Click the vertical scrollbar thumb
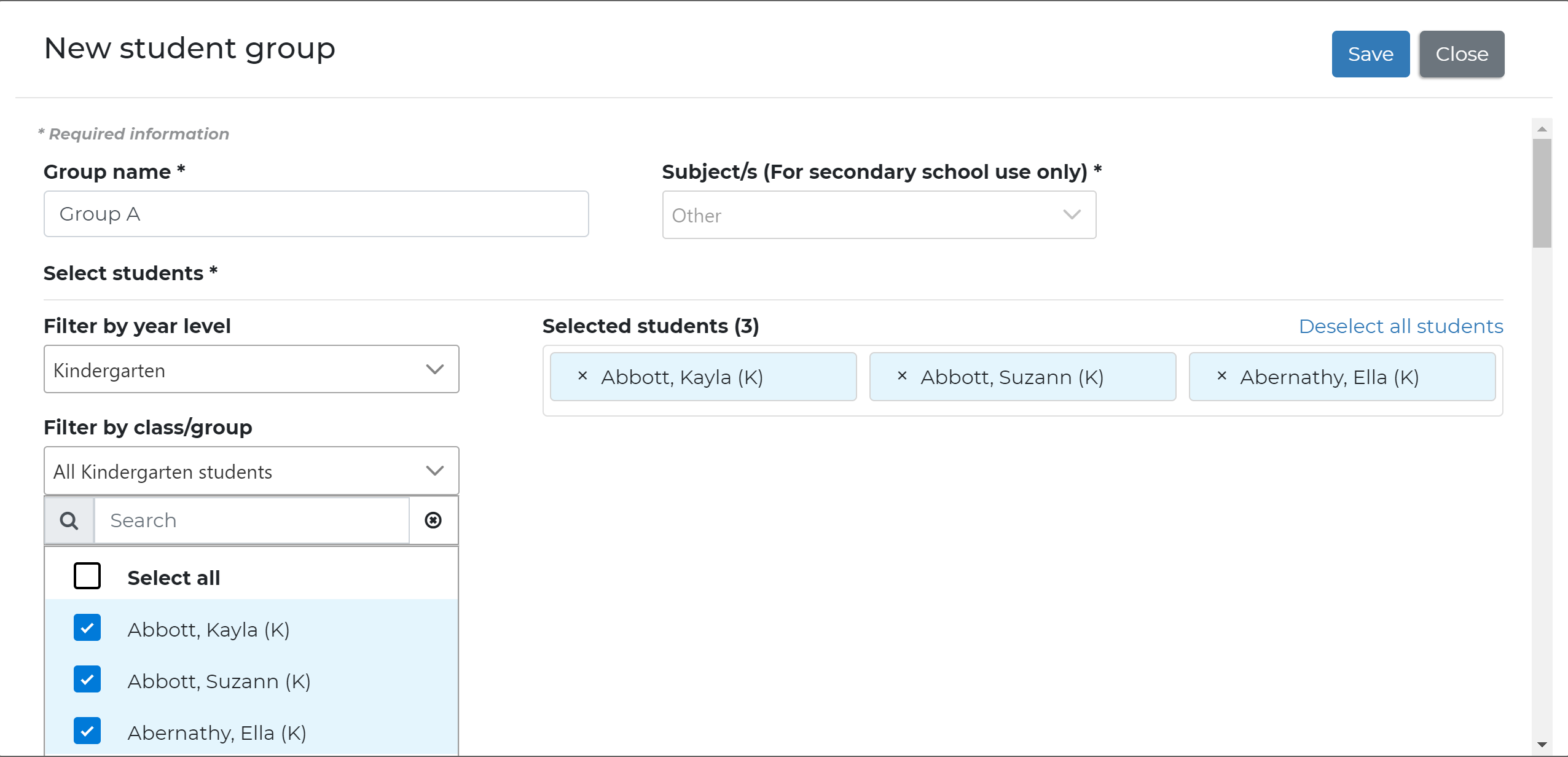Image resolution: width=1568 pixels, height=757 pixels. (1542, 194)
